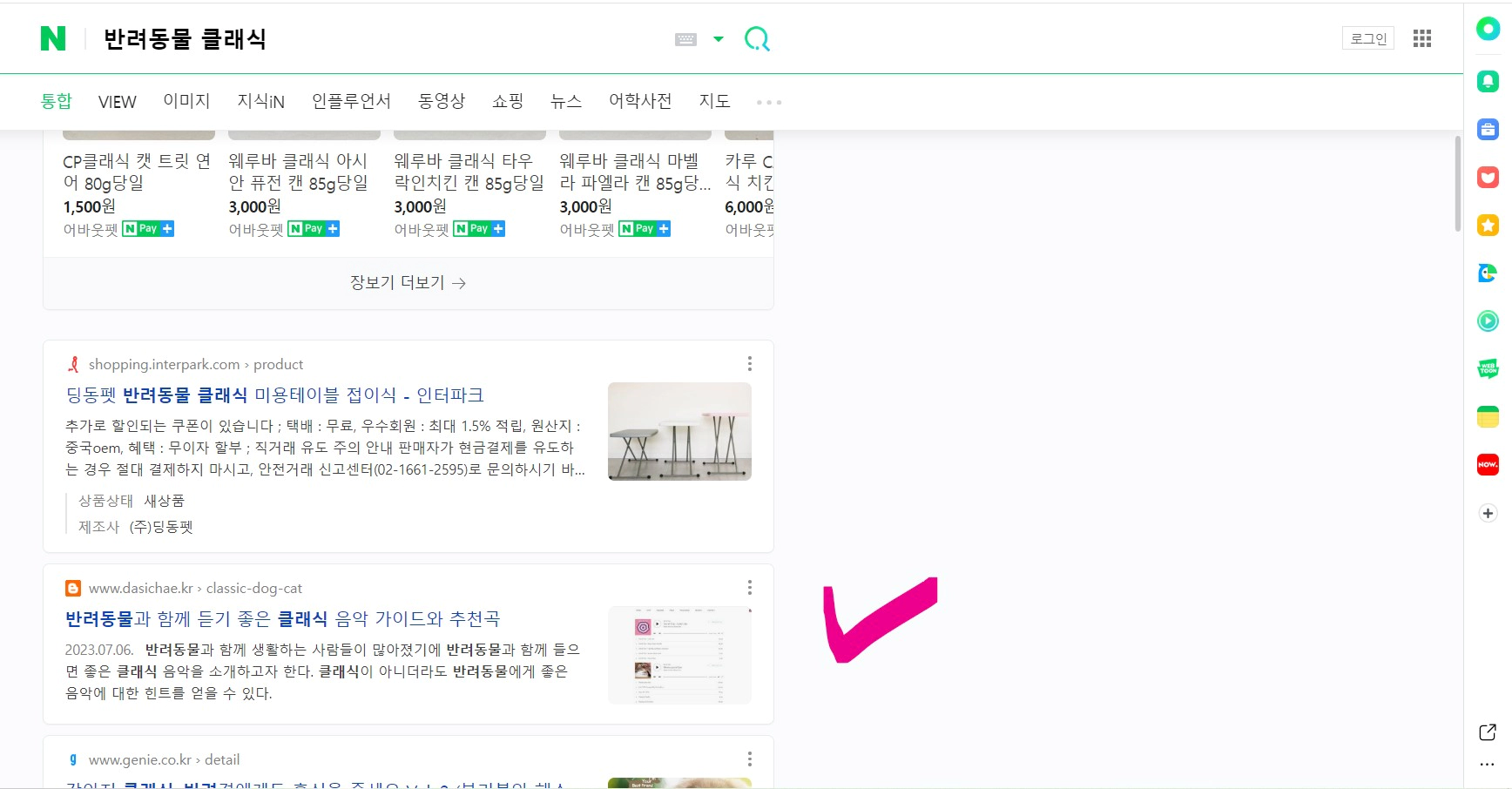The width and height of the screenshot is (1512, 789).
Task: Open the green play-button media sidebar icon
Action: click(1488, 321)
